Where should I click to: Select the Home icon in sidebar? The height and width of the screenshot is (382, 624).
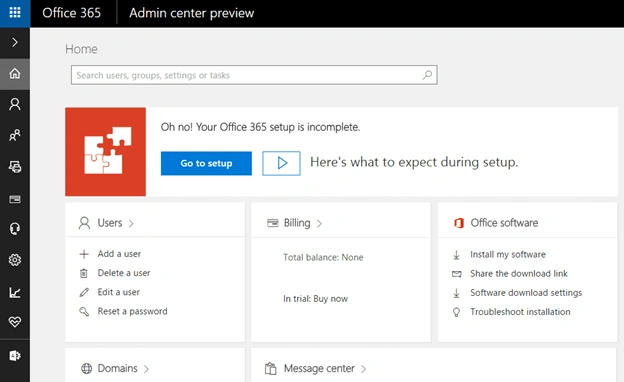coord(15,74)
